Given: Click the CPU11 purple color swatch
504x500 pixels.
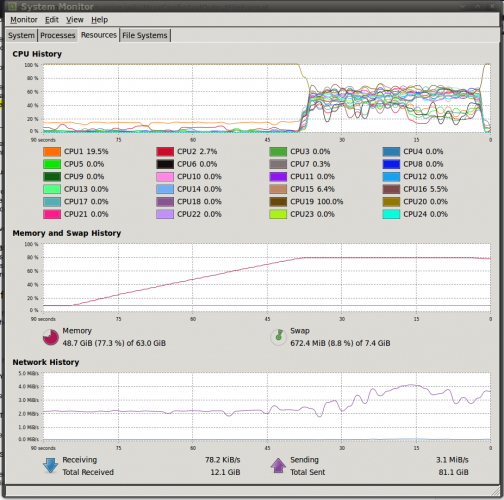Looking at the screenshot, I should [x=278, y=177].
